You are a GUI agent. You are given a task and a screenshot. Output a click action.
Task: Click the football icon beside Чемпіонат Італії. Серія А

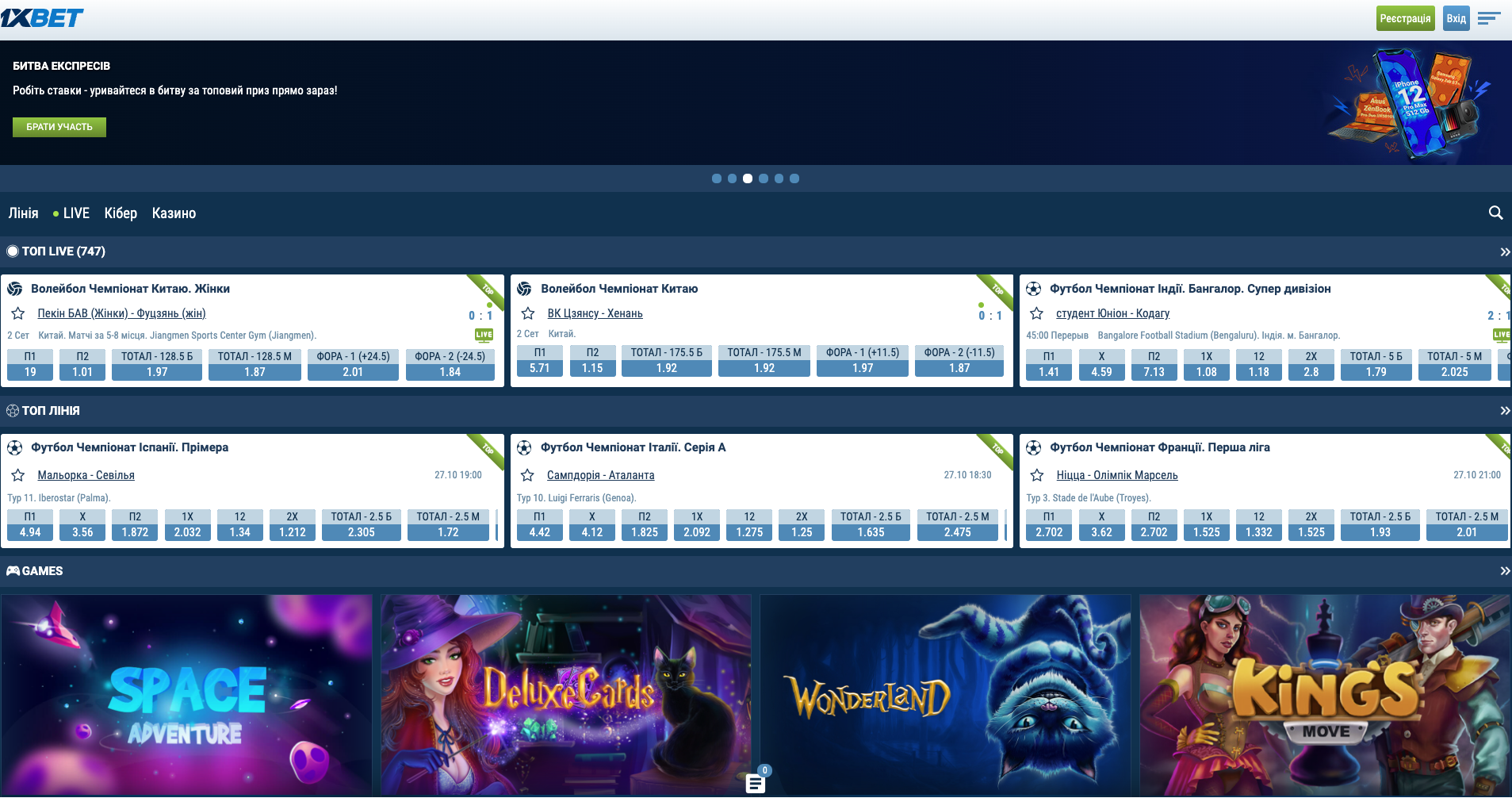[524, 447]
